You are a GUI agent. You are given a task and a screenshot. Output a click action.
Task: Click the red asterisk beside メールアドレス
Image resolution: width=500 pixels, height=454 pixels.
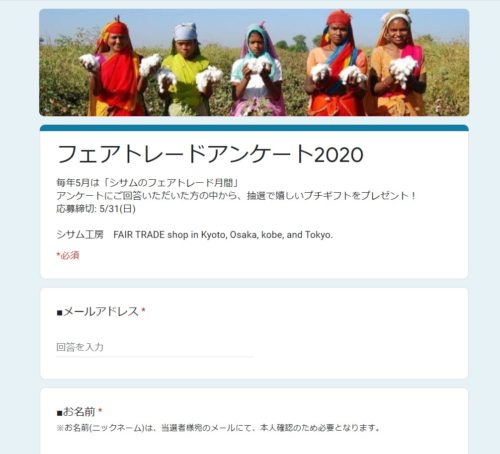click(143, 310)
